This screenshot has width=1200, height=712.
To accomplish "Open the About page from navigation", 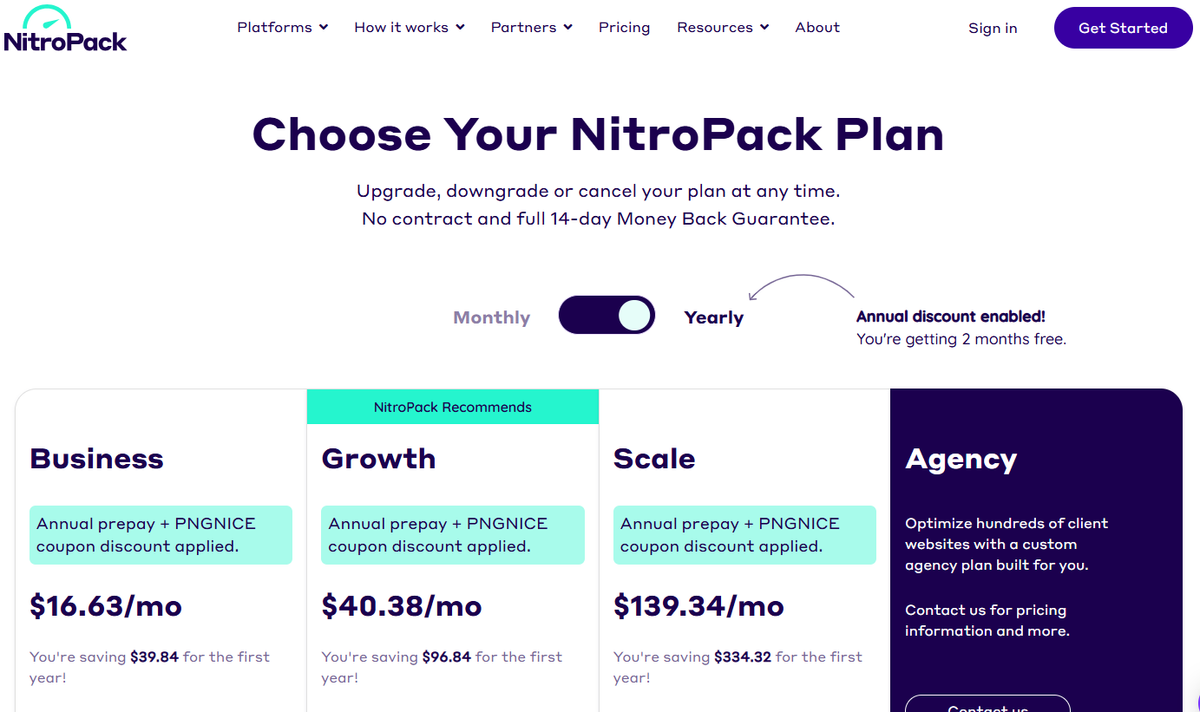I will (817, 27).
